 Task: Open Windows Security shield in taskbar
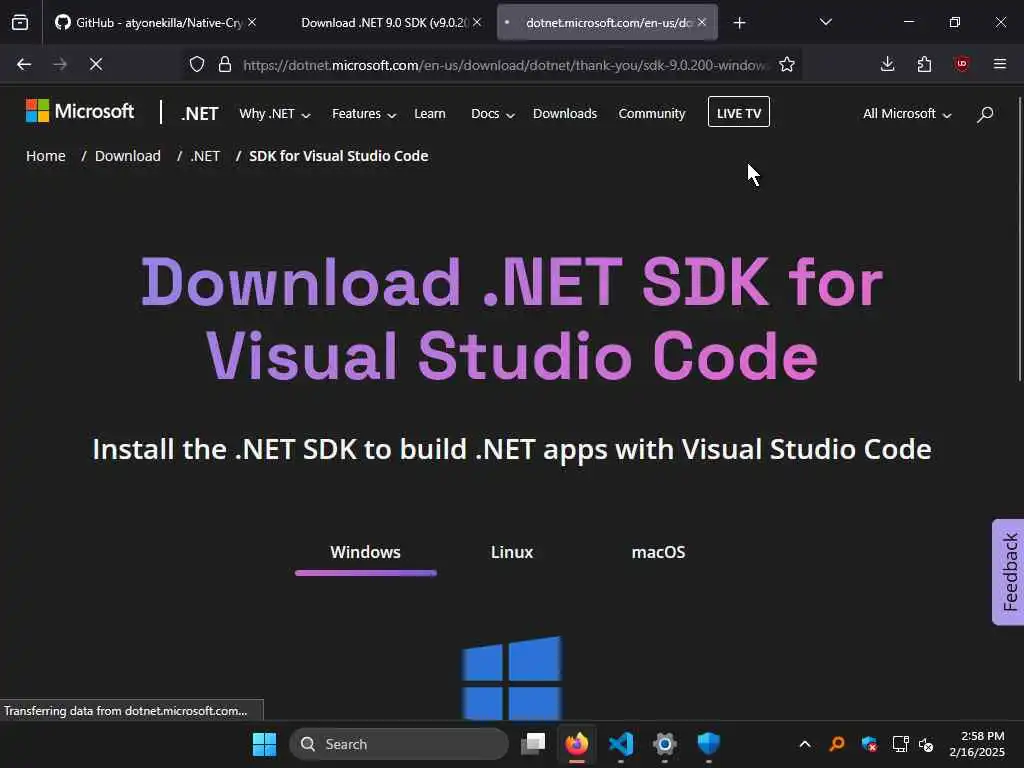tap(709, 744)
